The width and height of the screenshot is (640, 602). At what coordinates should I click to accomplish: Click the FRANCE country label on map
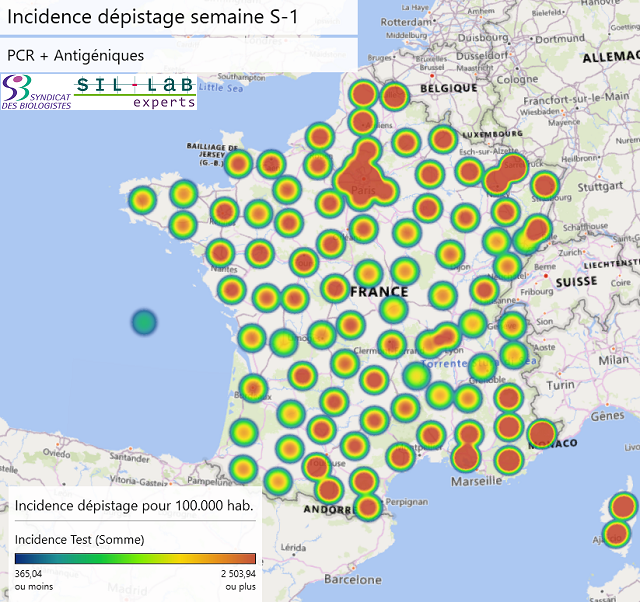pos(379,292)
